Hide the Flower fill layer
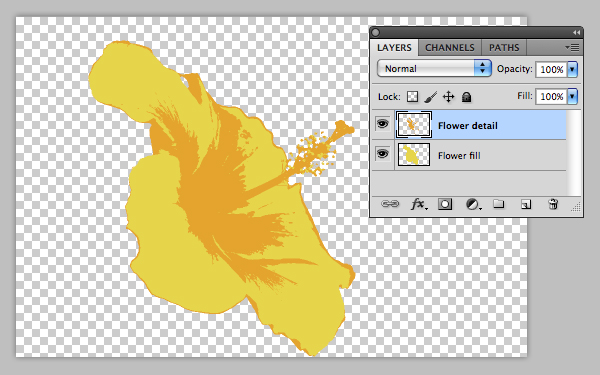Viewport: 600px width, 375px height. [x=382, y=154]
